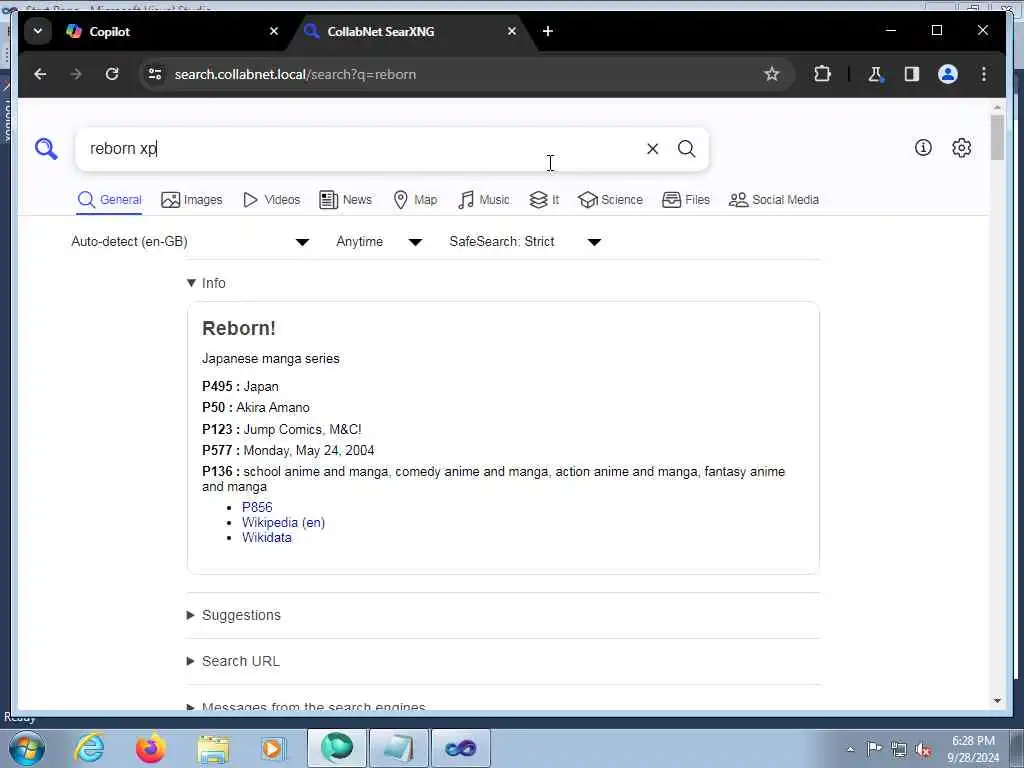Switch to News category

click(x=345, y=200)
